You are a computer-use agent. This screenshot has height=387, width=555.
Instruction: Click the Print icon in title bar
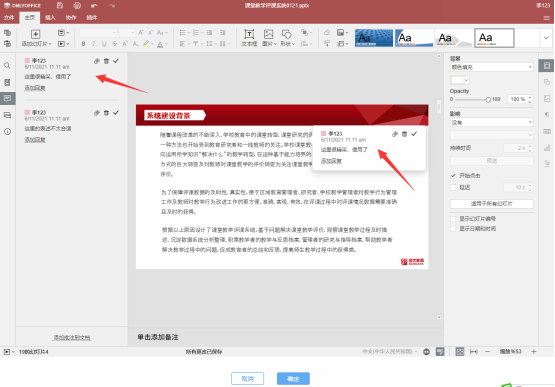click(77, 5)
